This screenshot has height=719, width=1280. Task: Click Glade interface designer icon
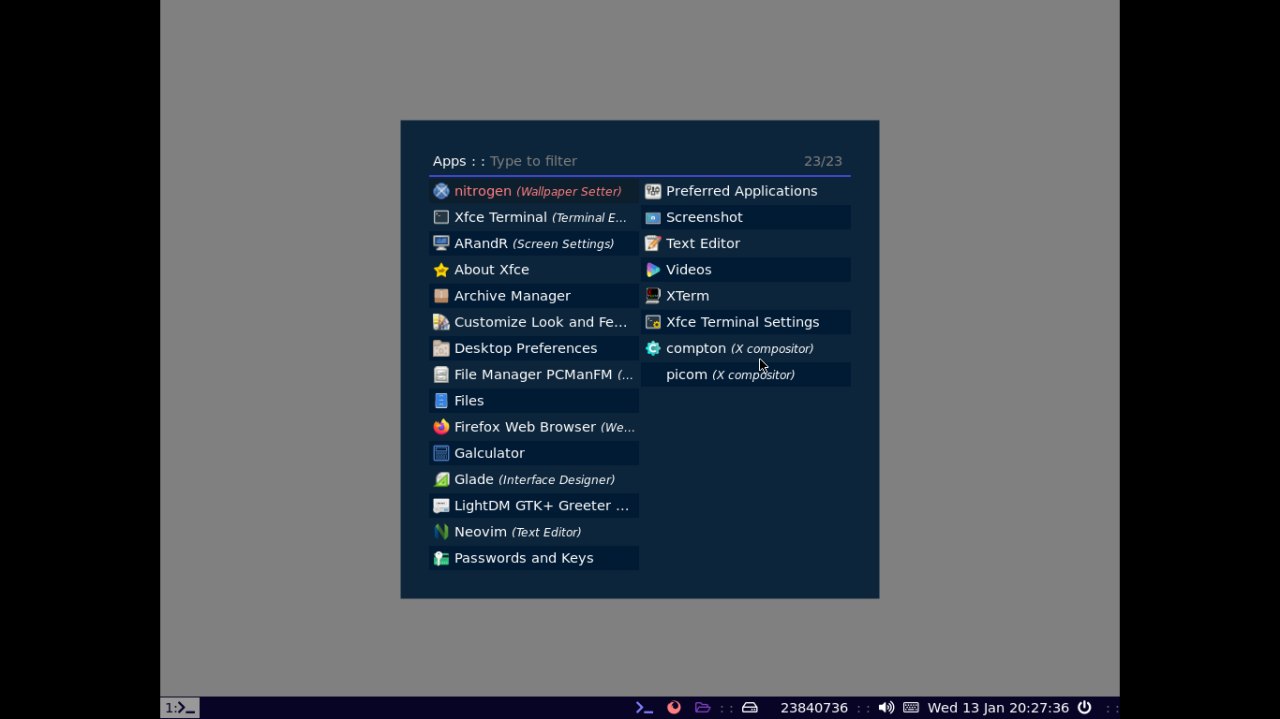point(441,479)
